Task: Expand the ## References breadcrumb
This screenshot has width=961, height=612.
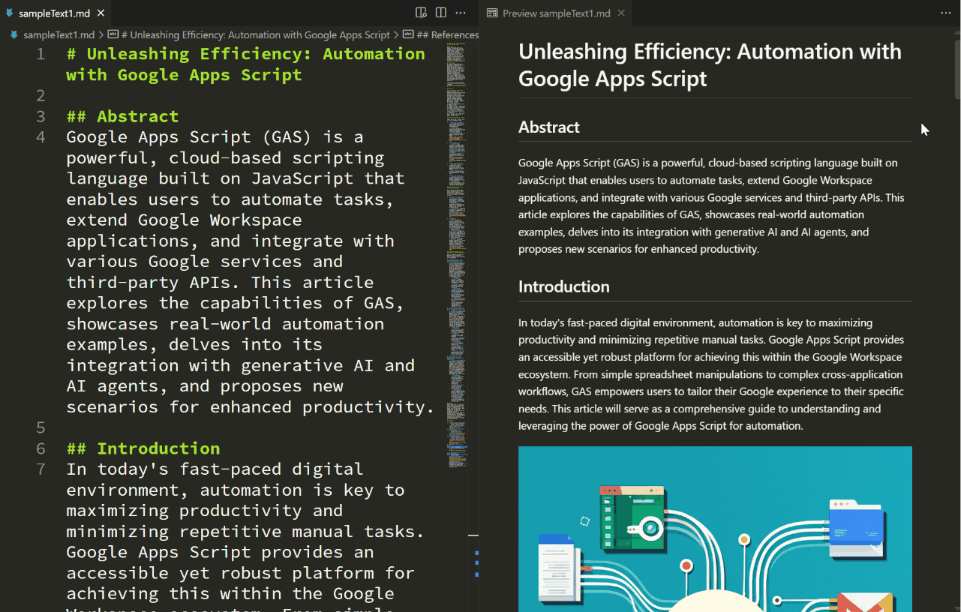Action: point(446,34)
